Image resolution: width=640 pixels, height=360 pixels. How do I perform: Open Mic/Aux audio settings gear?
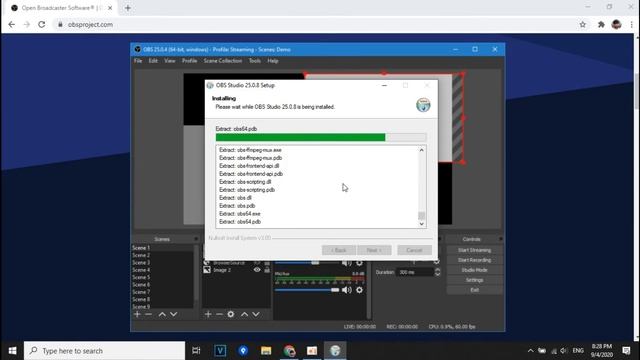(x=359, y=290)
